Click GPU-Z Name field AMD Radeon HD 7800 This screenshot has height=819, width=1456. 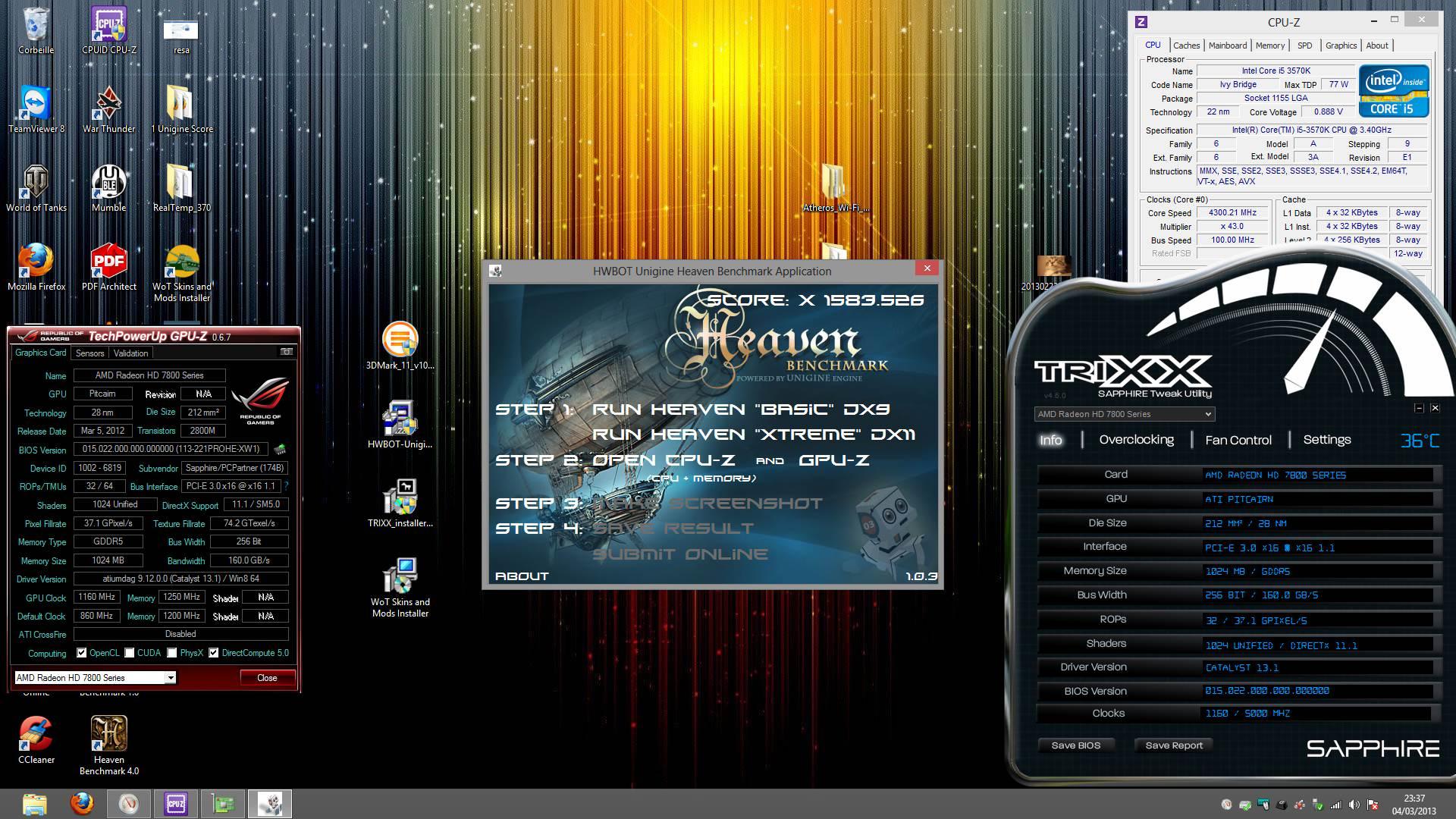point(149,375)
